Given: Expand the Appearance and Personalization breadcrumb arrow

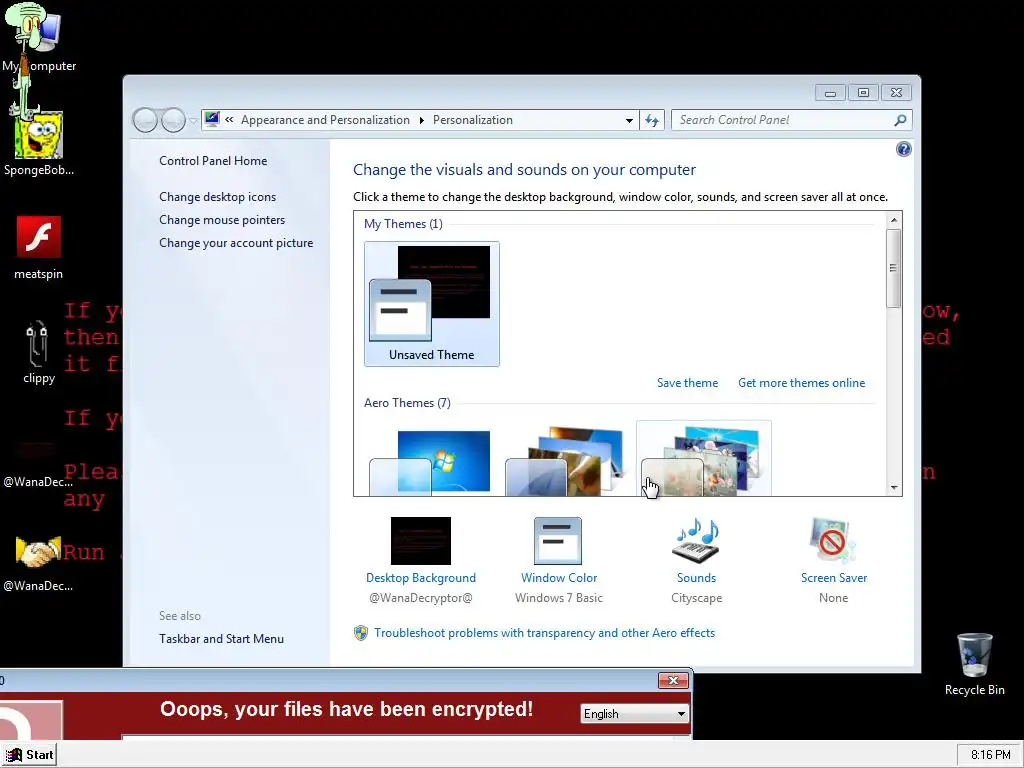Looking at the screenshot, I should pyautogui.click(x=421, y=120).
